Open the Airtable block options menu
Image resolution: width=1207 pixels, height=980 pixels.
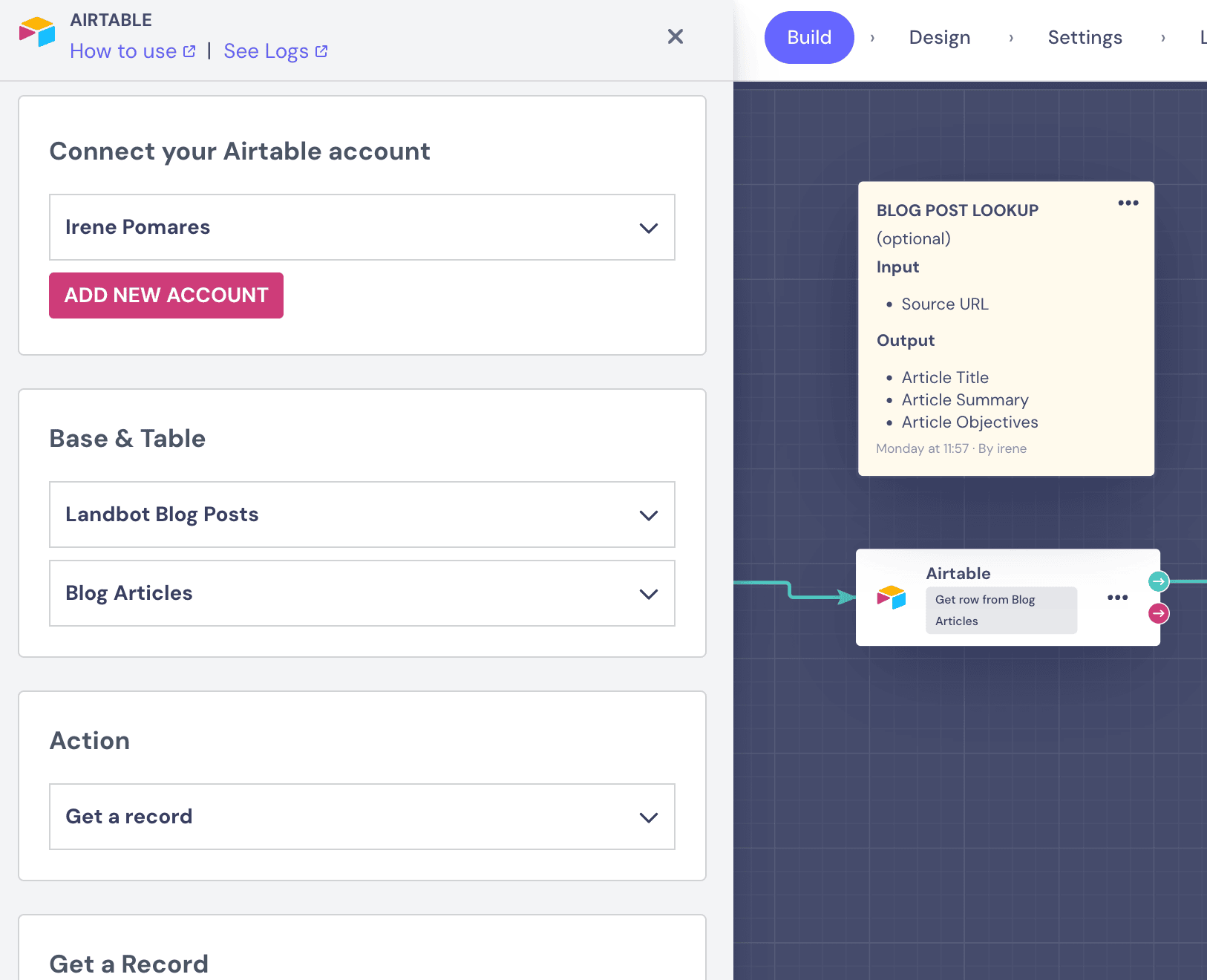[x=1117, y=597]
